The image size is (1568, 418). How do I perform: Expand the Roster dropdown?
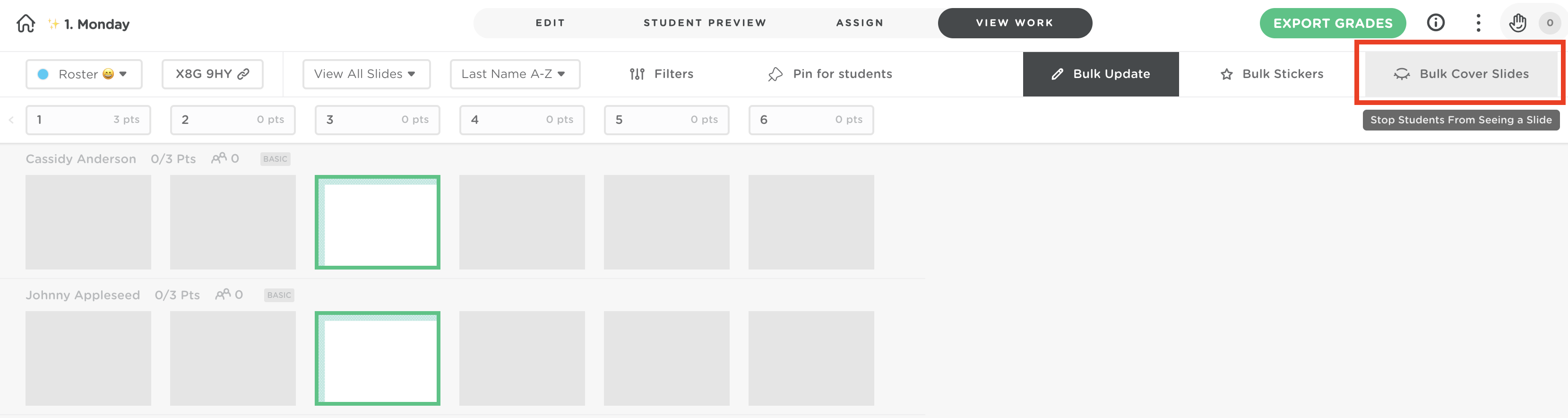pos(84,74)
